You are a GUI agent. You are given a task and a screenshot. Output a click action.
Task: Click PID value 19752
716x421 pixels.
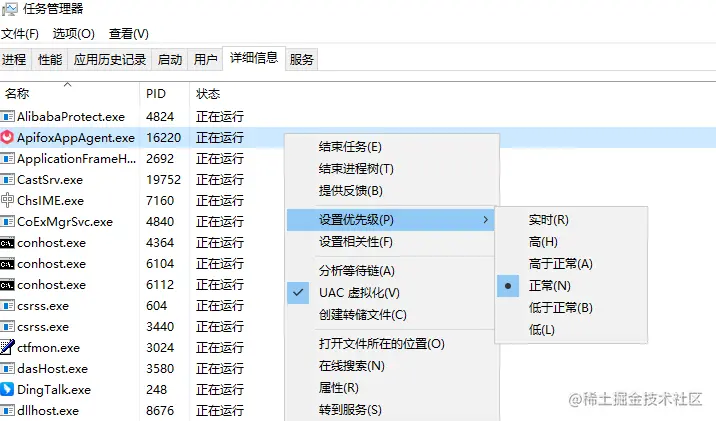point(163,180)
